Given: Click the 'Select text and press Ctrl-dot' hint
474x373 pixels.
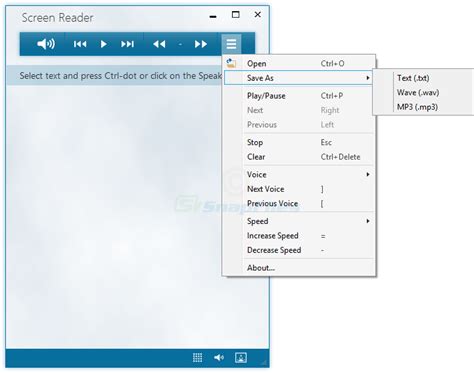Looking at the screenshot, I should point(121,76).
